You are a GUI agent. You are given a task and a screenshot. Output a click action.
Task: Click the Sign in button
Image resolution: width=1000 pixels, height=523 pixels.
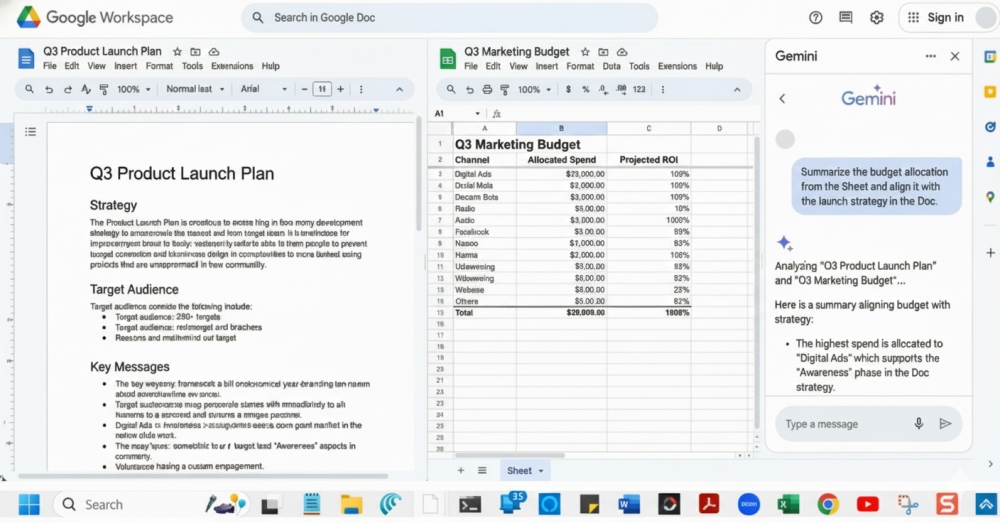click(945, 17)
